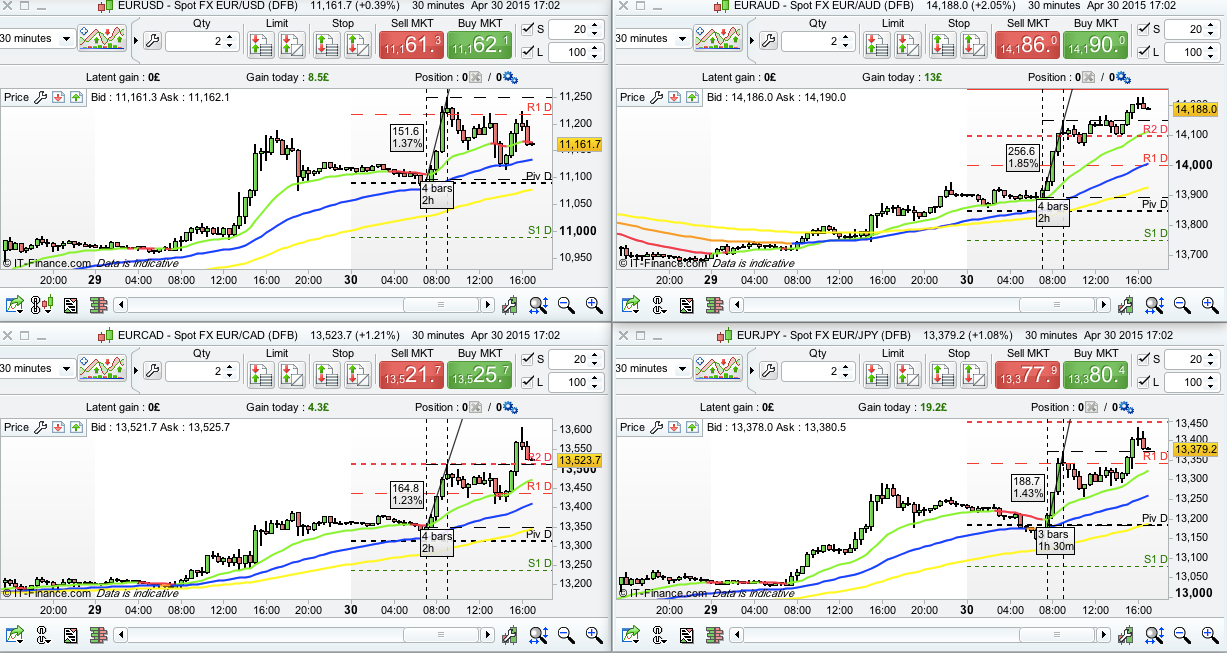This screenshot has height=653, width=1227.
Task: Place Stop order on chart in EURUSD
Action: pos(357,43)
